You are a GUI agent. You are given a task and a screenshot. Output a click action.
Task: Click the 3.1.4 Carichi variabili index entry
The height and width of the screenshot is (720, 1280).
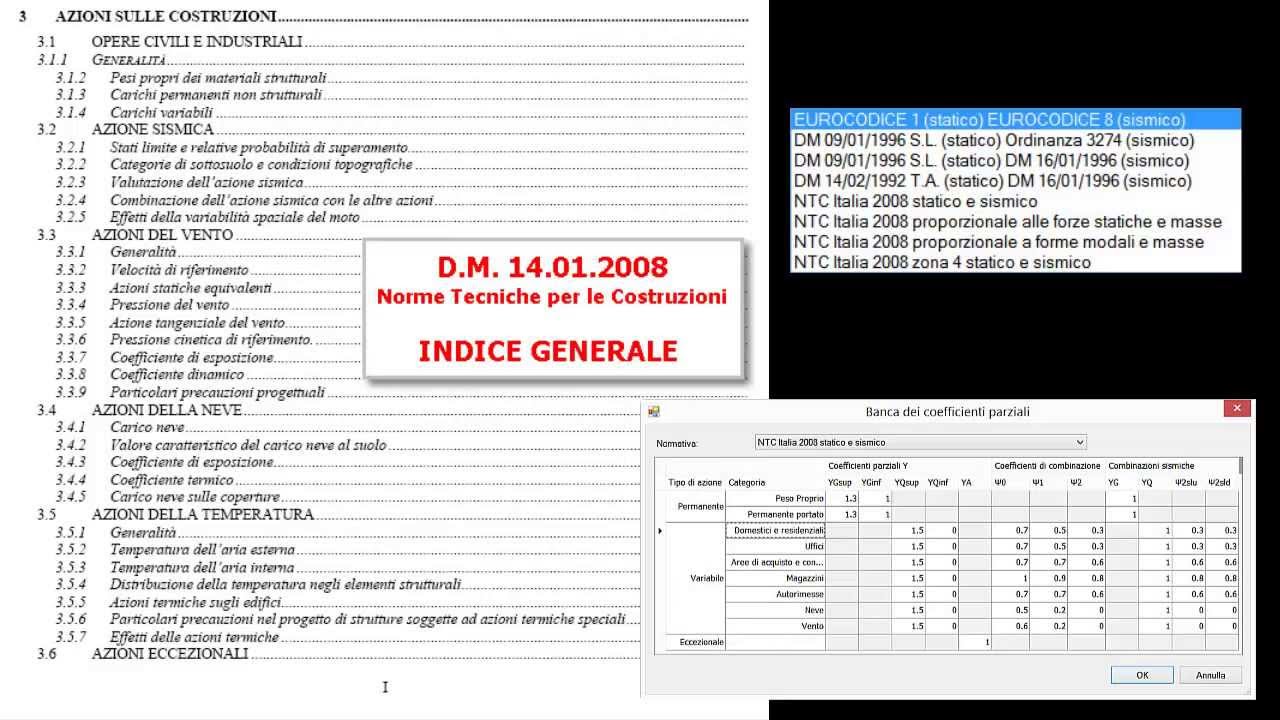135,112
